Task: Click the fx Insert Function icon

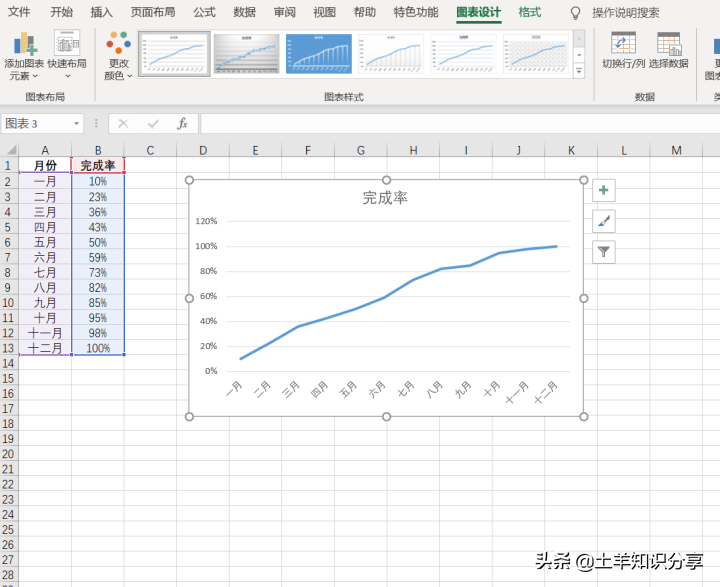Action: click(182, 124)
